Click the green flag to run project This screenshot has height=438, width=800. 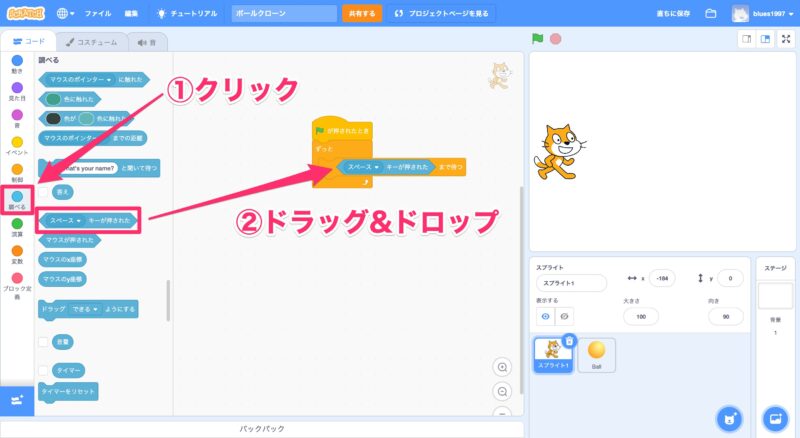[538, 40]
